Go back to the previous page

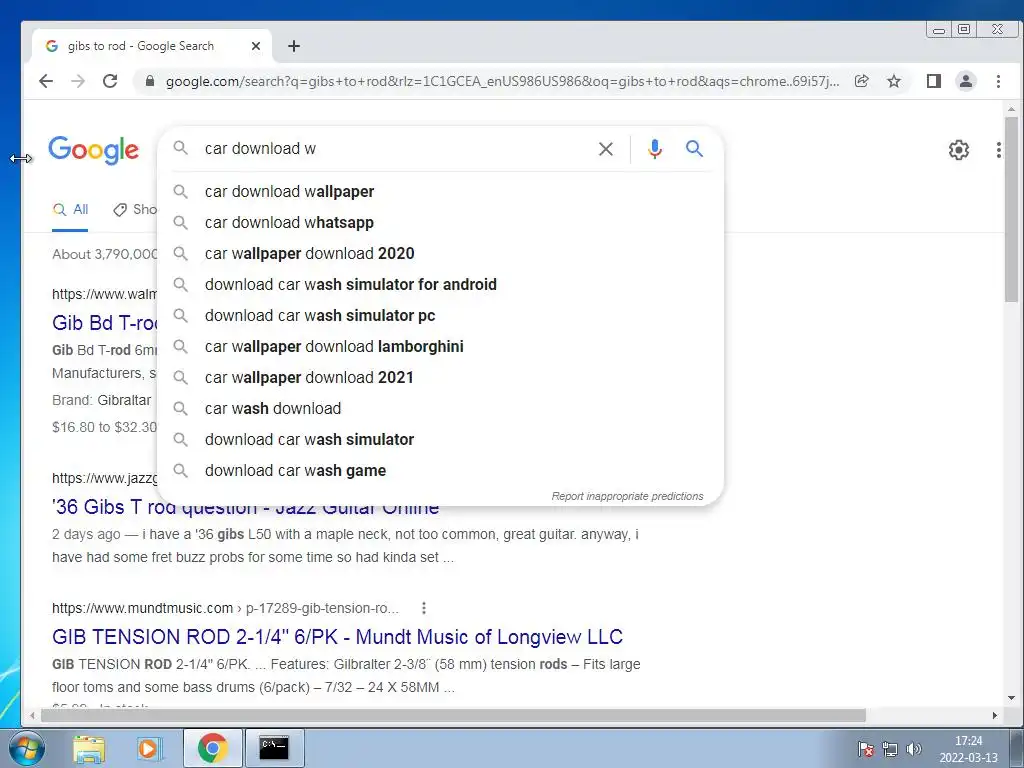(x=46, y=81)
